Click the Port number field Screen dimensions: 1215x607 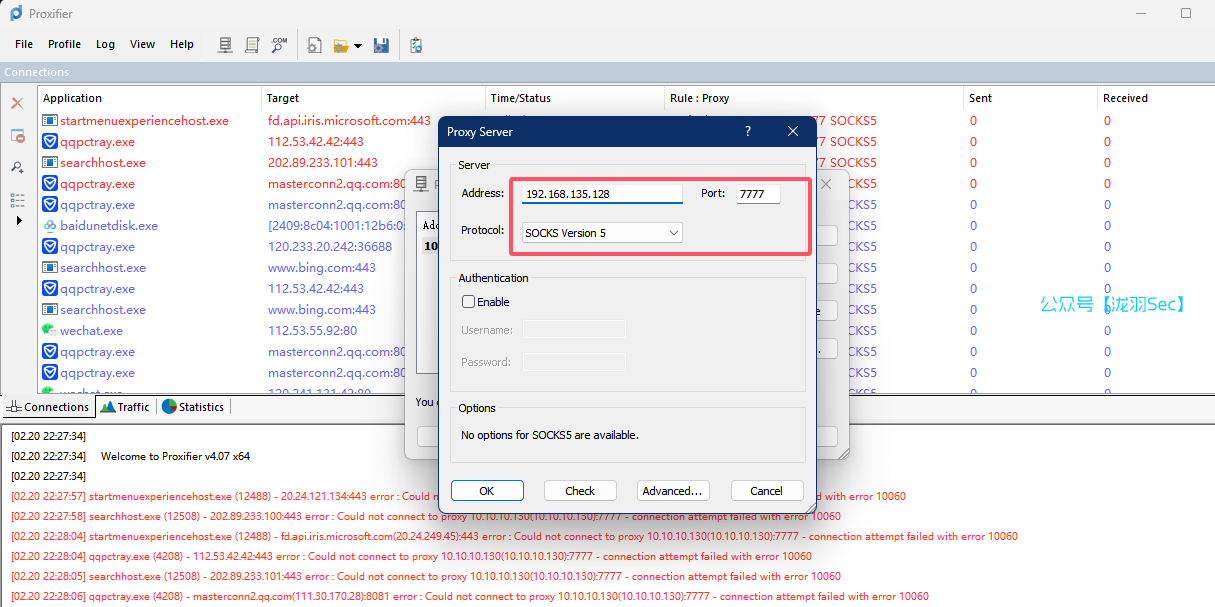[x=758, y=194]
